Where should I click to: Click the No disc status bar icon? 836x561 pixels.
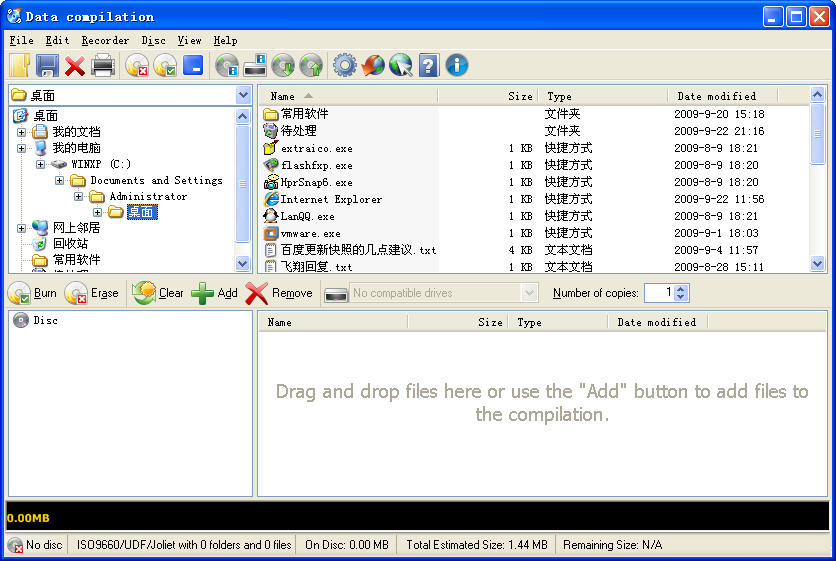[15, 545]
